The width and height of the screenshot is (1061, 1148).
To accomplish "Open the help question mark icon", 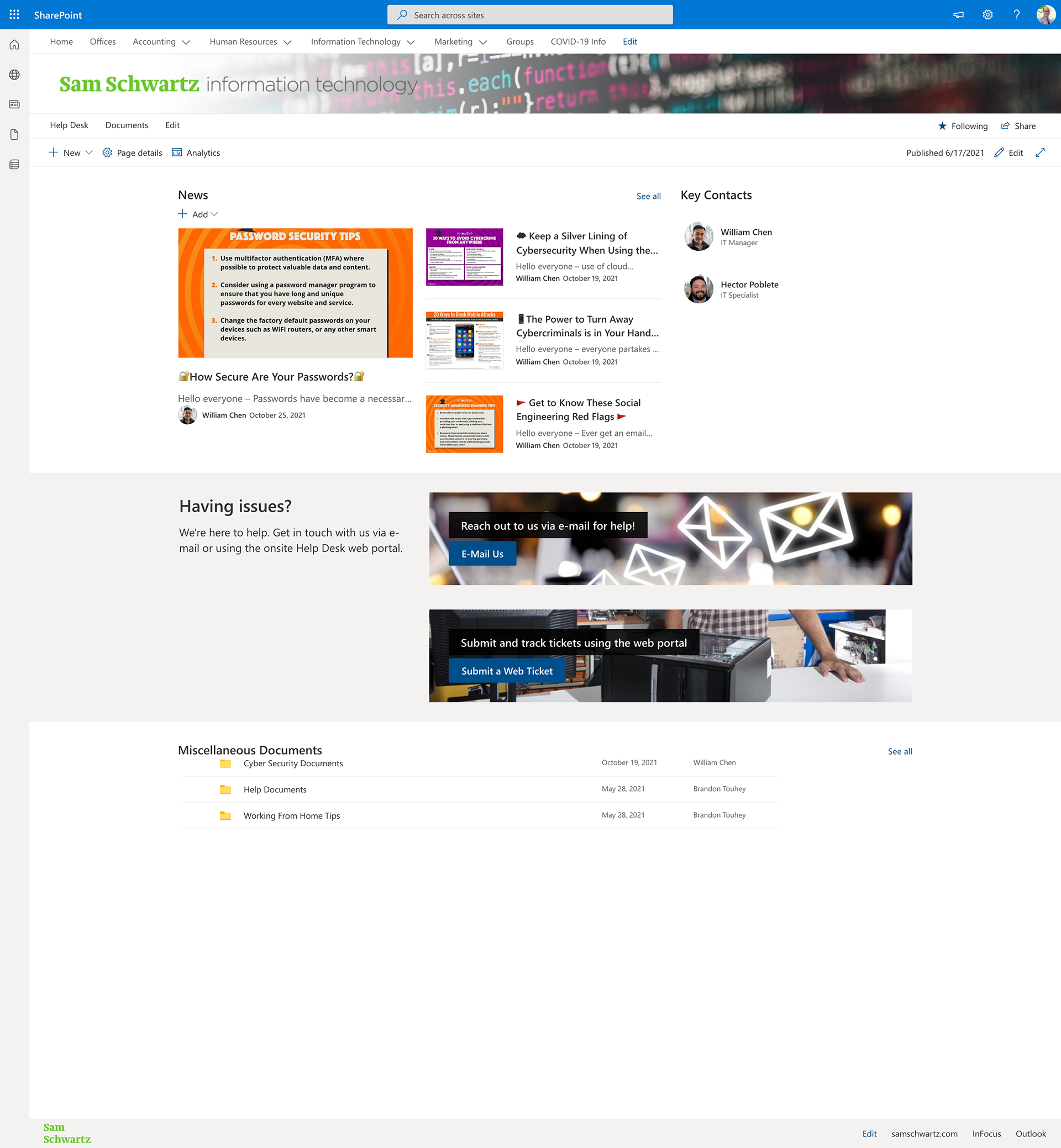I will point(1016,15).
